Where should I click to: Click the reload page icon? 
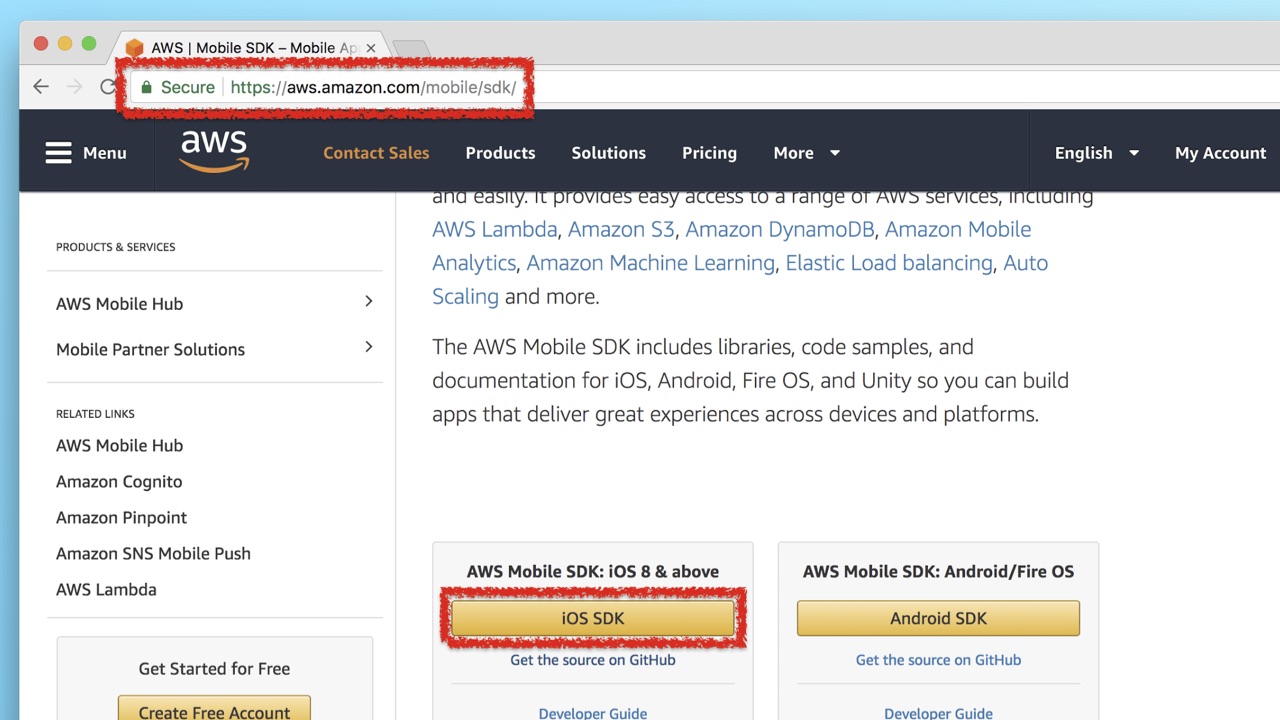[x=107, y=87]
